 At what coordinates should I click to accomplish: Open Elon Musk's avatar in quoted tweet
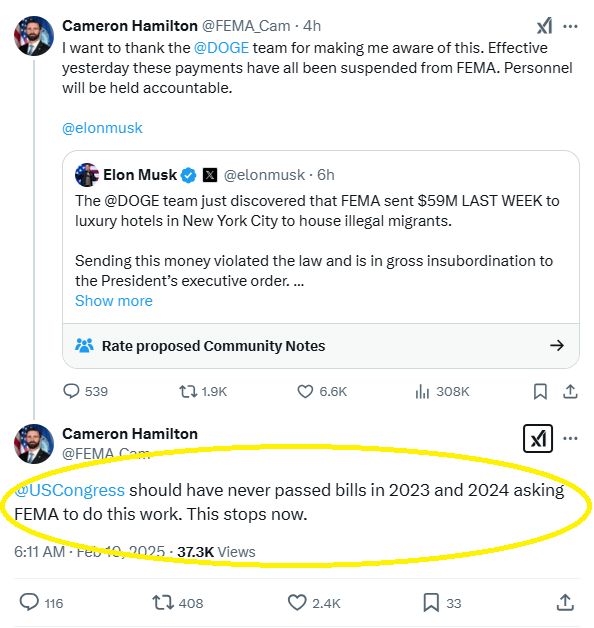pos(87,175)
